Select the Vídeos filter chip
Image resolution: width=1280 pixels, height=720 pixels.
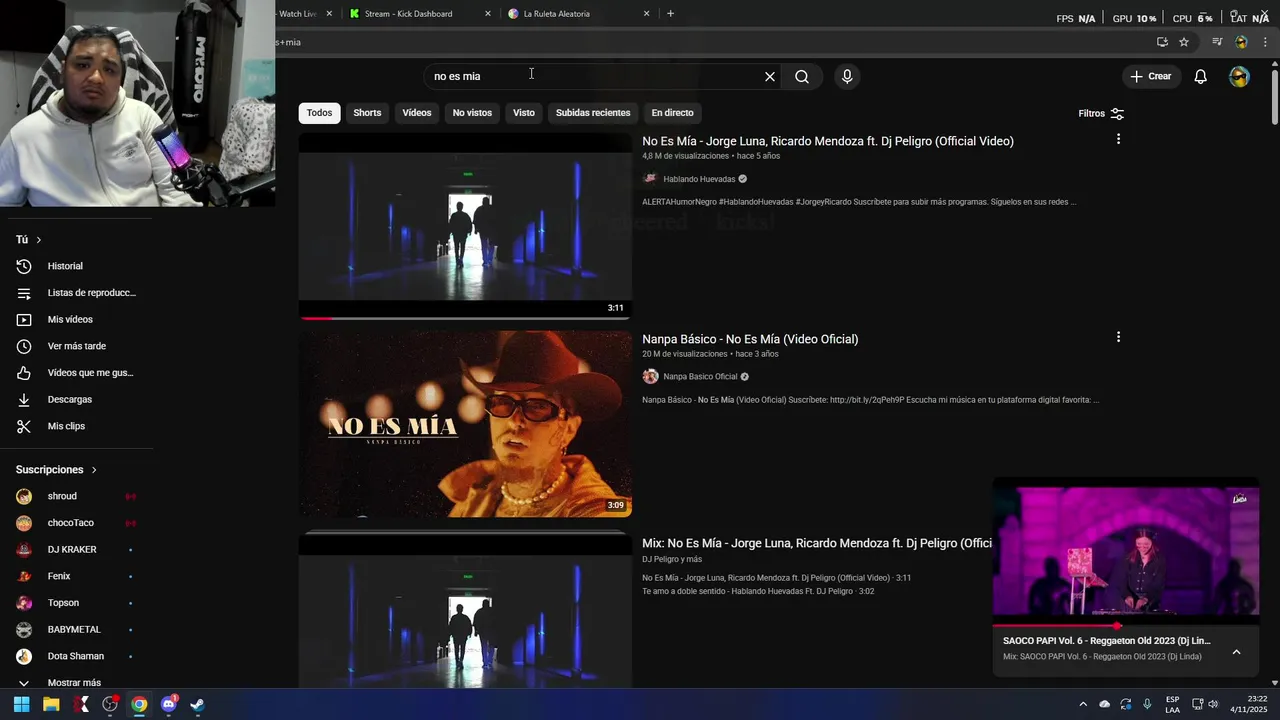pyautogui.click(x=417, y=113)
